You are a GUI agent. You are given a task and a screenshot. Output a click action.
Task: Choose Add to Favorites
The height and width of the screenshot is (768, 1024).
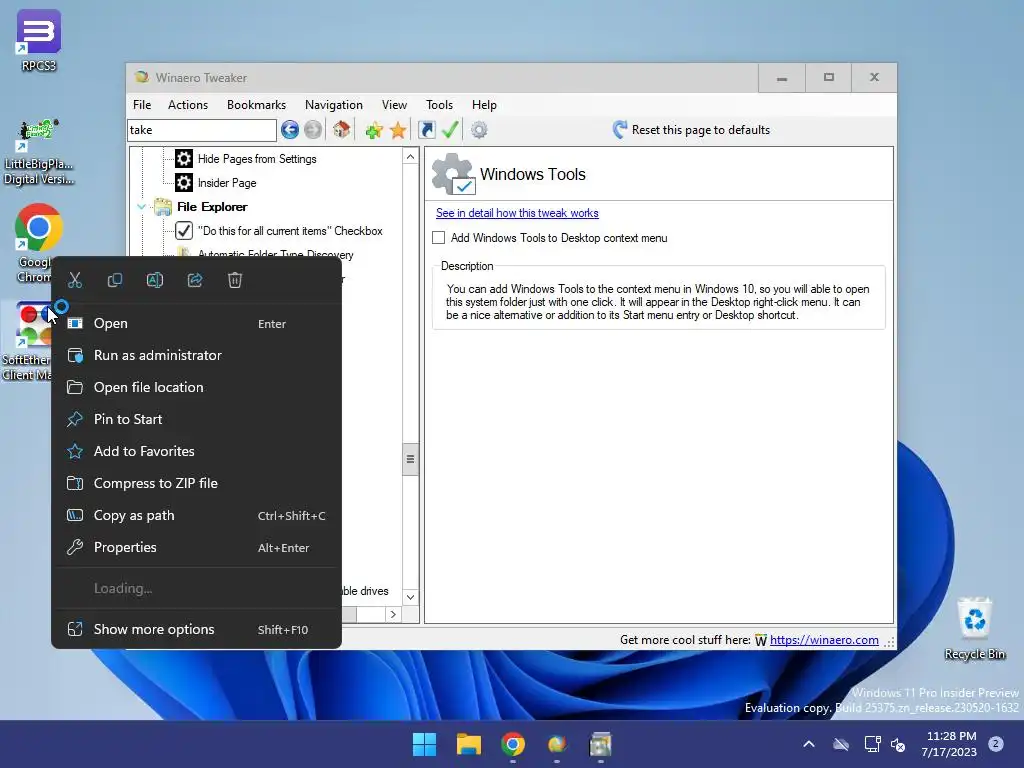(x=197, y=451)
